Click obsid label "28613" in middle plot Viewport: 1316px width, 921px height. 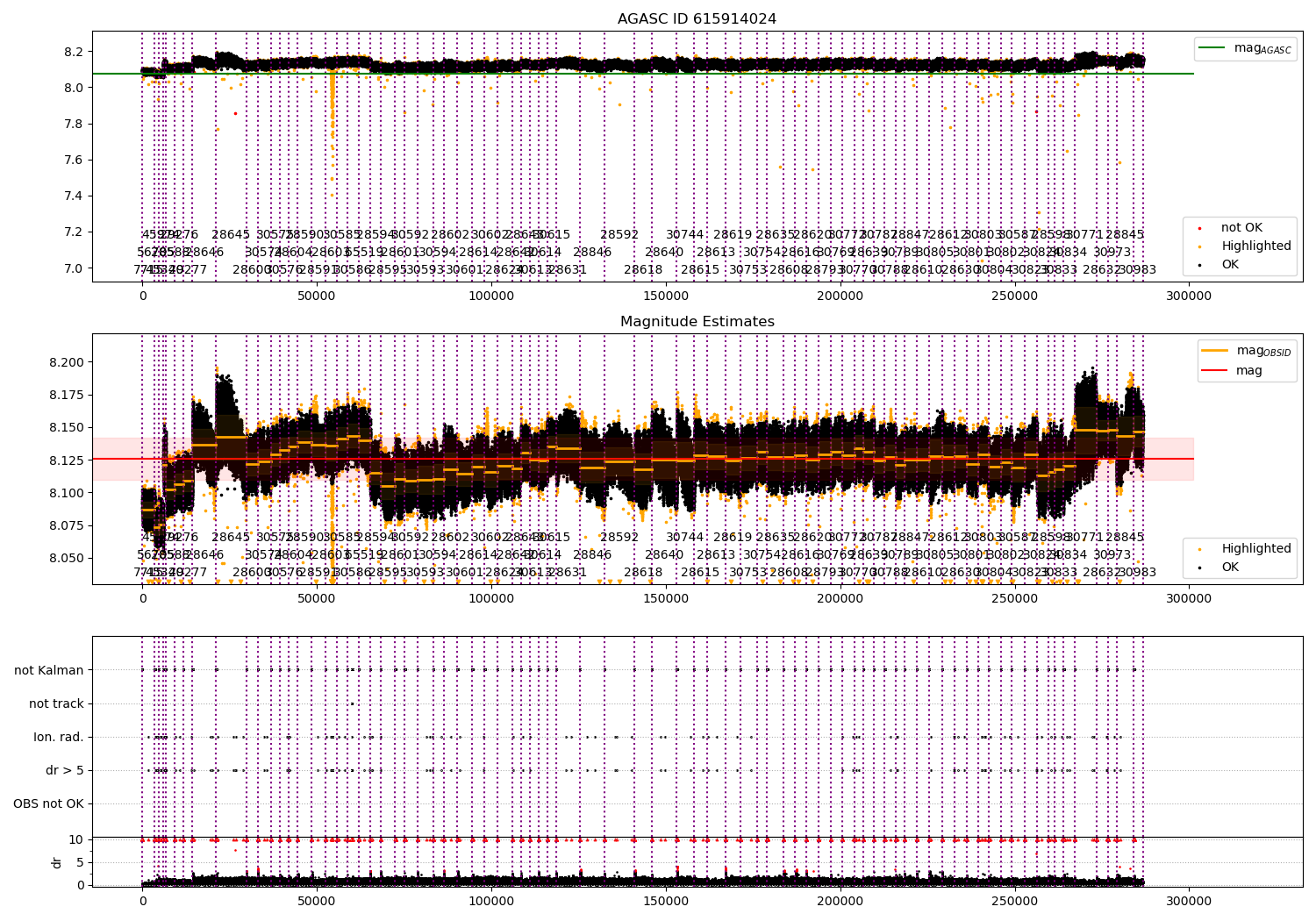tap(716, 555)
